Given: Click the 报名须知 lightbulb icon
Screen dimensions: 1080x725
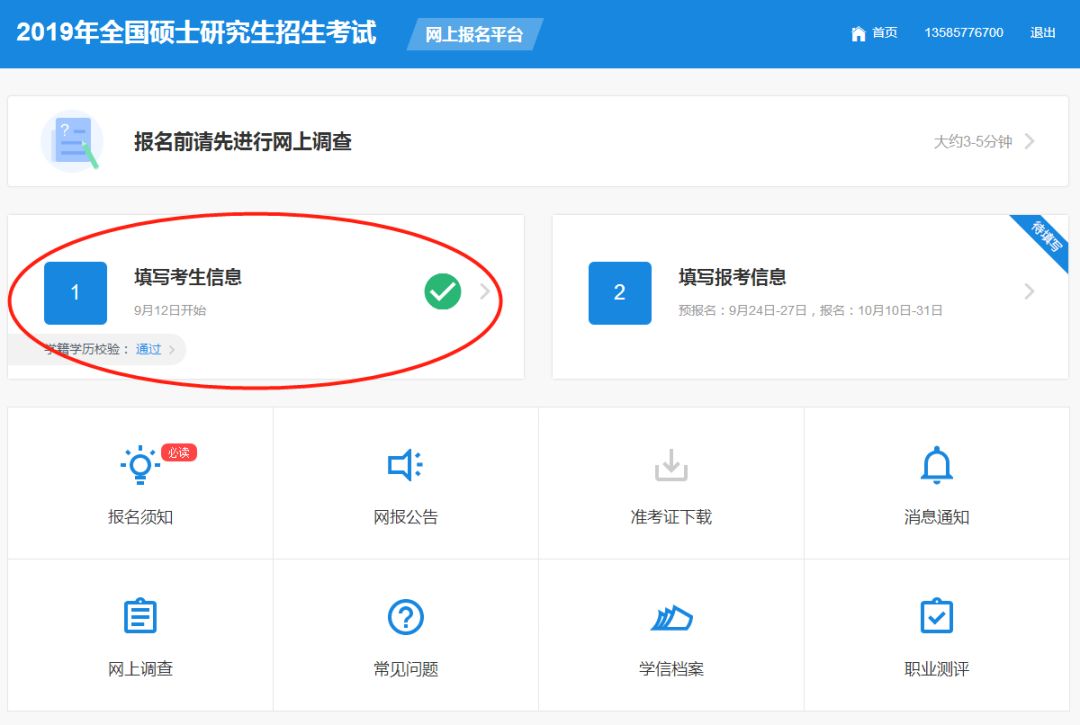Looking at the screenshot, I should (140, 465).
